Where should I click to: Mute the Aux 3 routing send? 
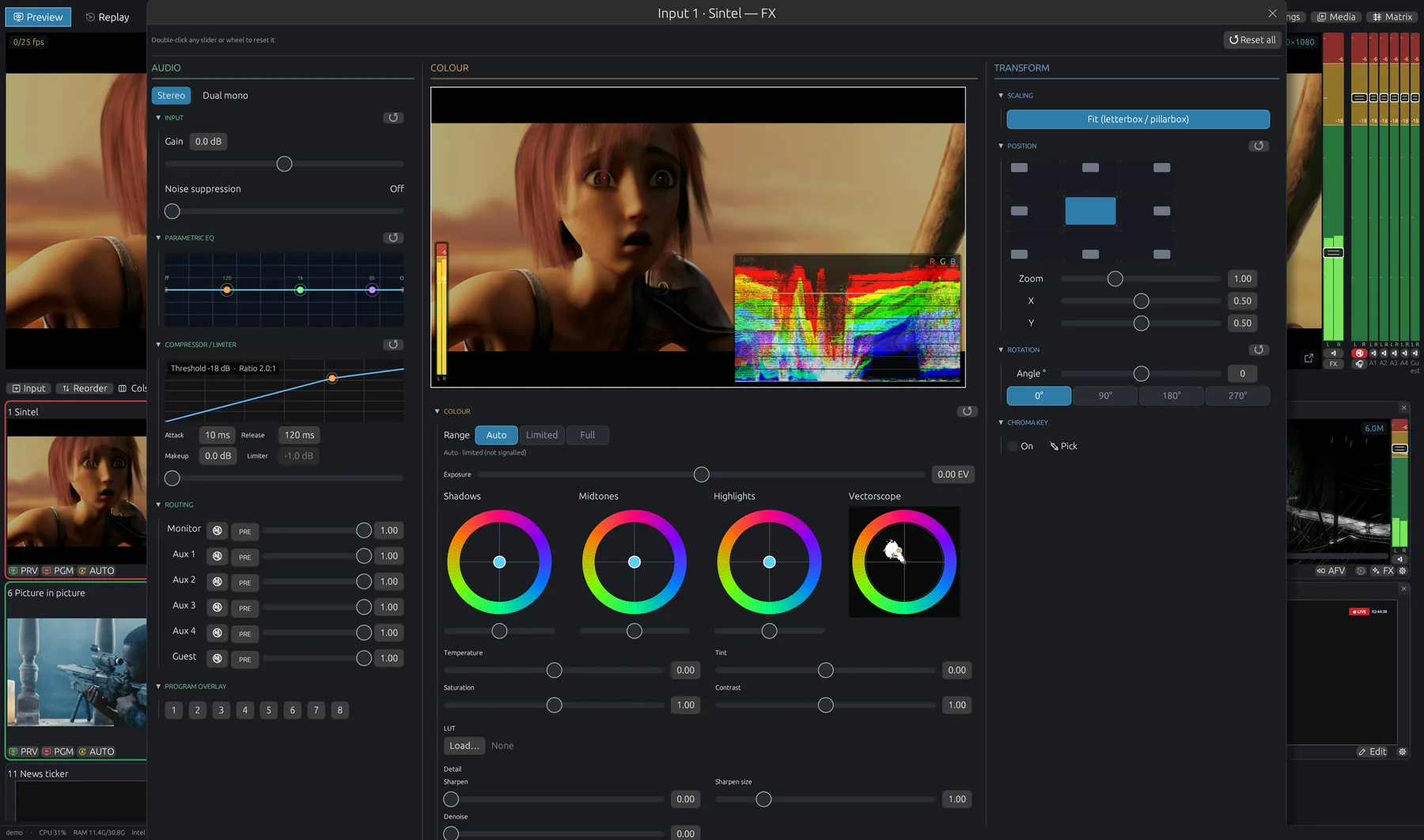(218, 607)
